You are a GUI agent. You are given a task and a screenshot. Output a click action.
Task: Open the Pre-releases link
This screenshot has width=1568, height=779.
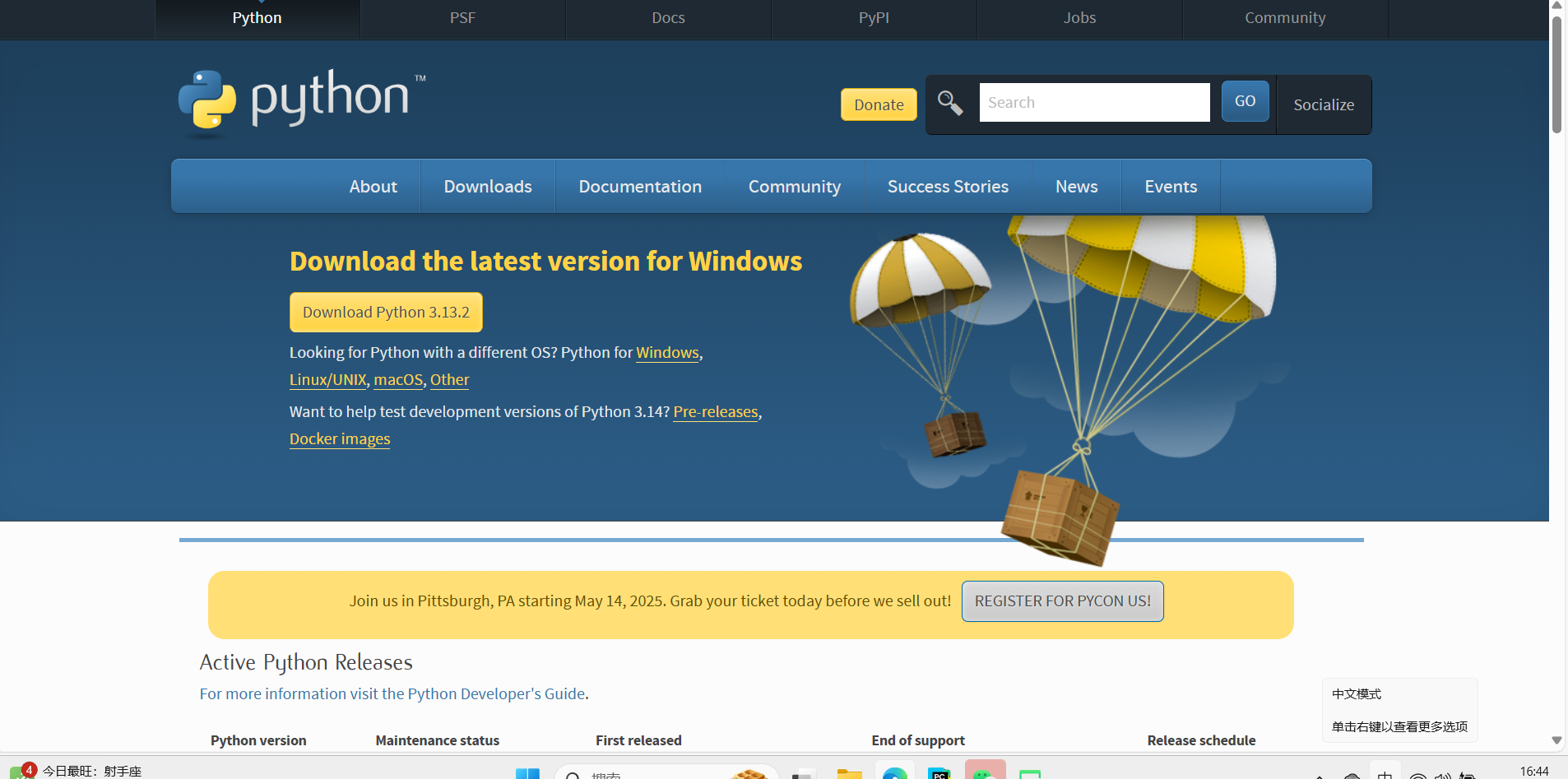pyautogui.click(x=716, y=412)
